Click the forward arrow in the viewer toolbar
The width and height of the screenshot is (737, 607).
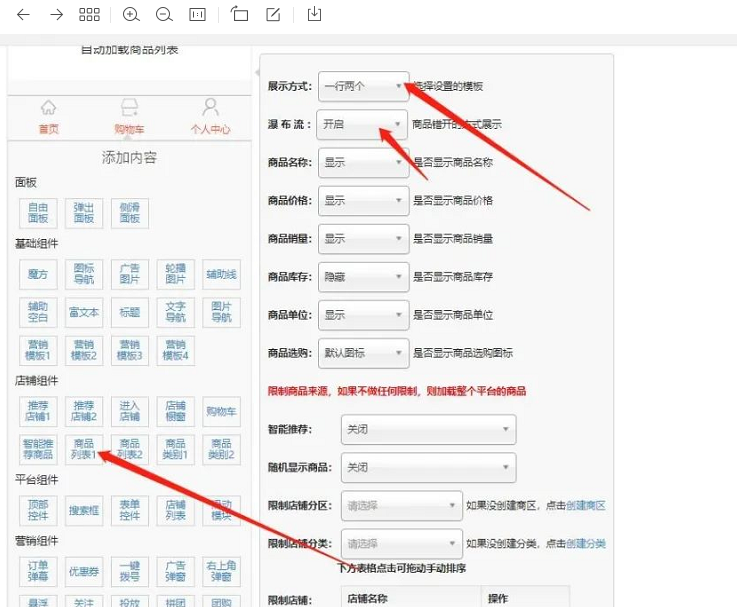pyautogui.click(x=56, y=15)
